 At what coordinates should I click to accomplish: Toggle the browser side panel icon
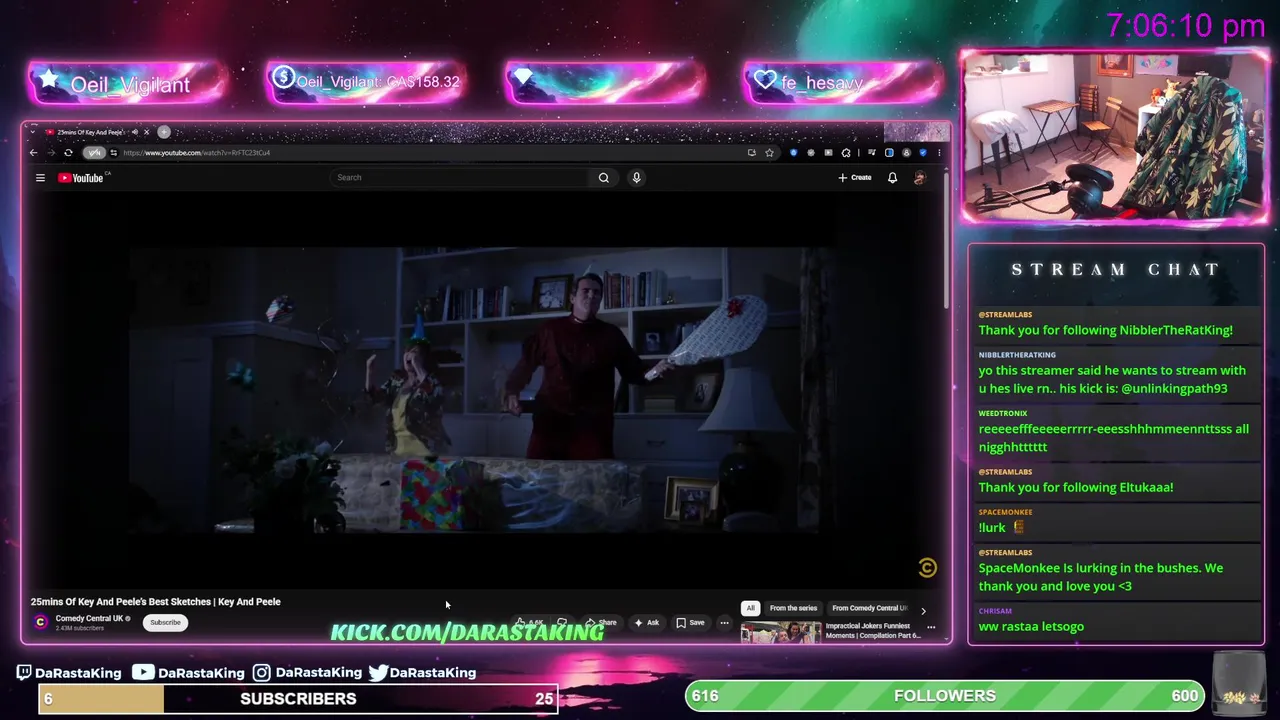coord(889,153)
